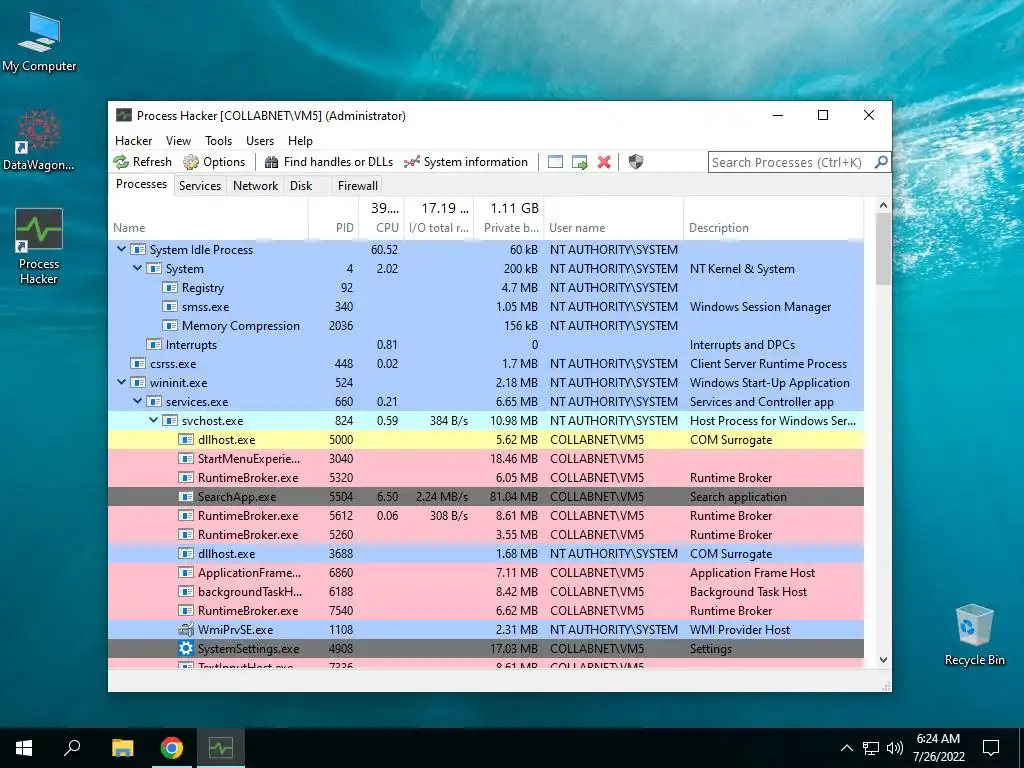This screenshot has height=768, width=1024.
Task: Click the search magnifier icon
Action: point(880,162)
